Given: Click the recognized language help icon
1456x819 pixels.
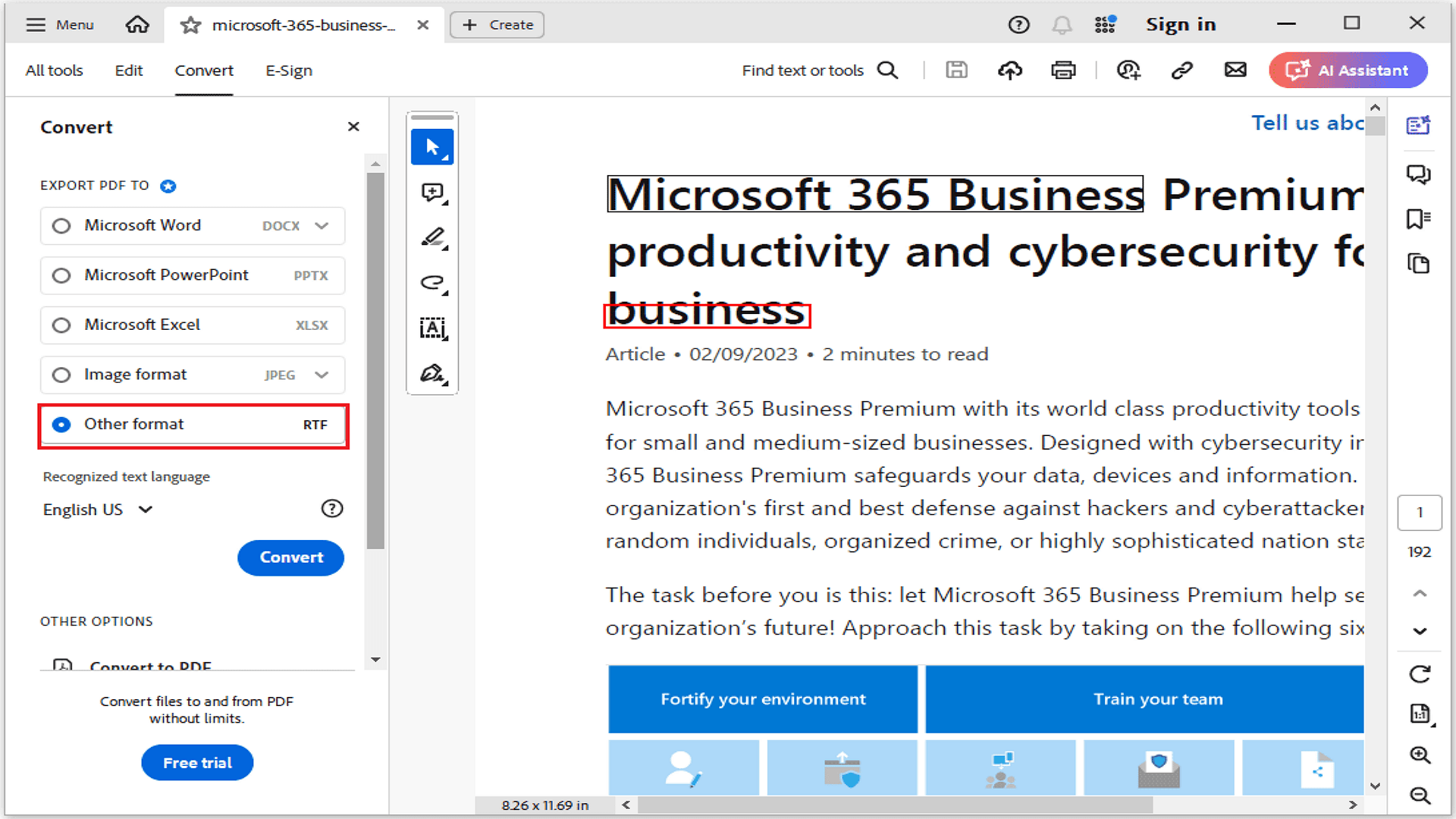Looking at the screenshot, I should pyautogui.click(x=332, y=509).
